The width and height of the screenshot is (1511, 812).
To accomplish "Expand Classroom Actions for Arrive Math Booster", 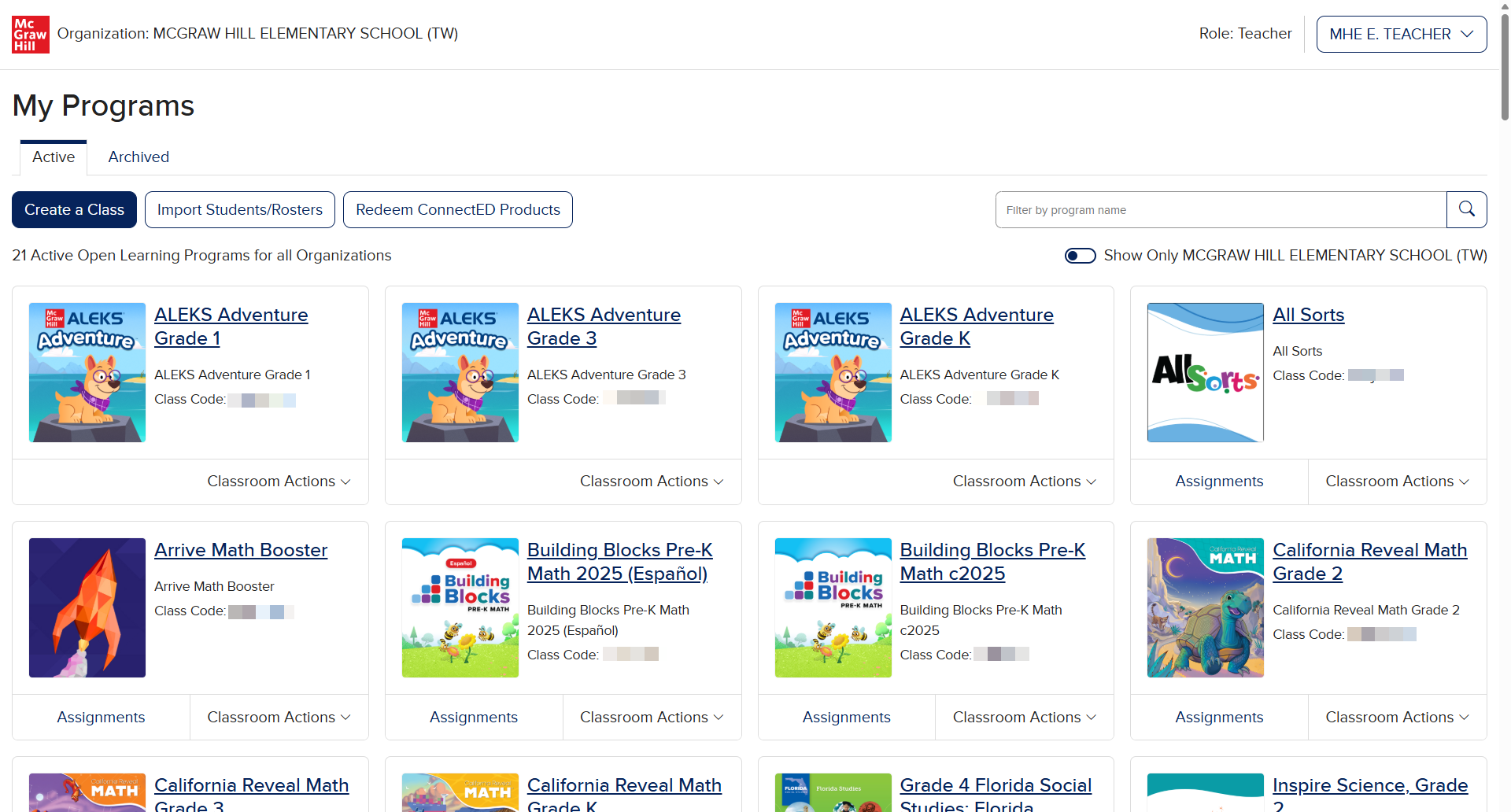I will pyautogui.click(x=279, y=718).
